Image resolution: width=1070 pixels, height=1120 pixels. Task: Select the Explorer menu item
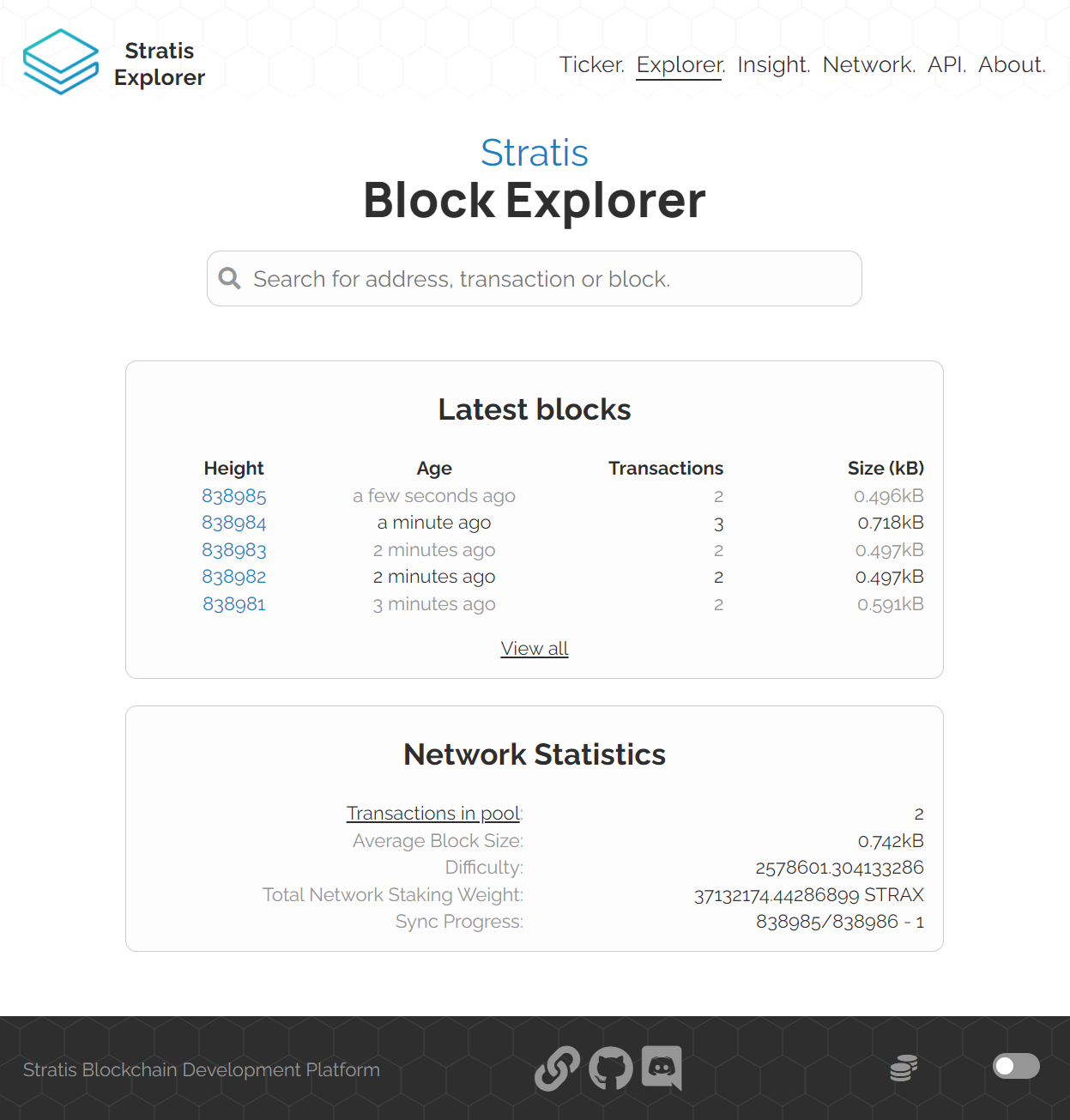680,64
